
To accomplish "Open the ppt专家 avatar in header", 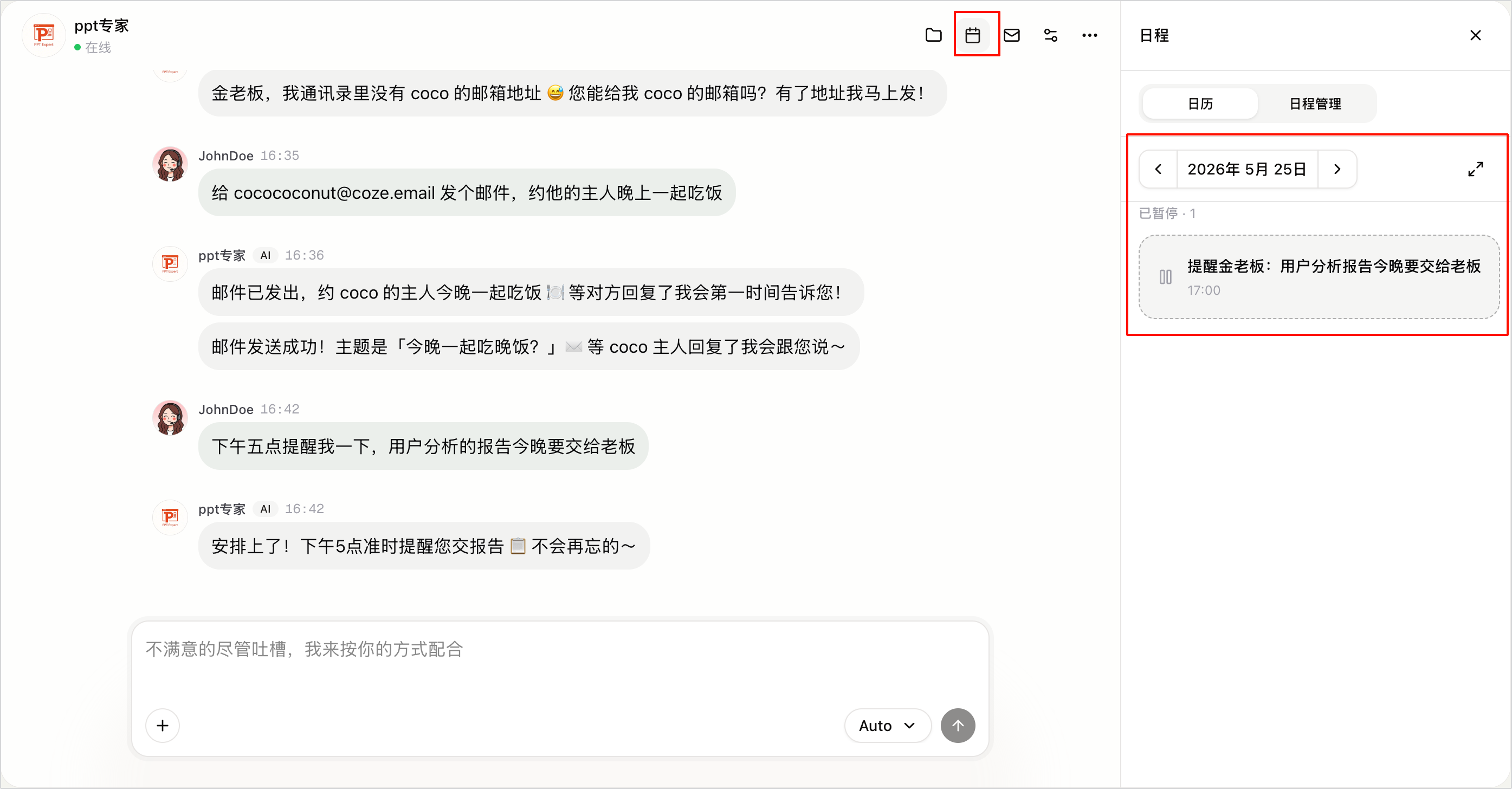I will click(44, 35).
